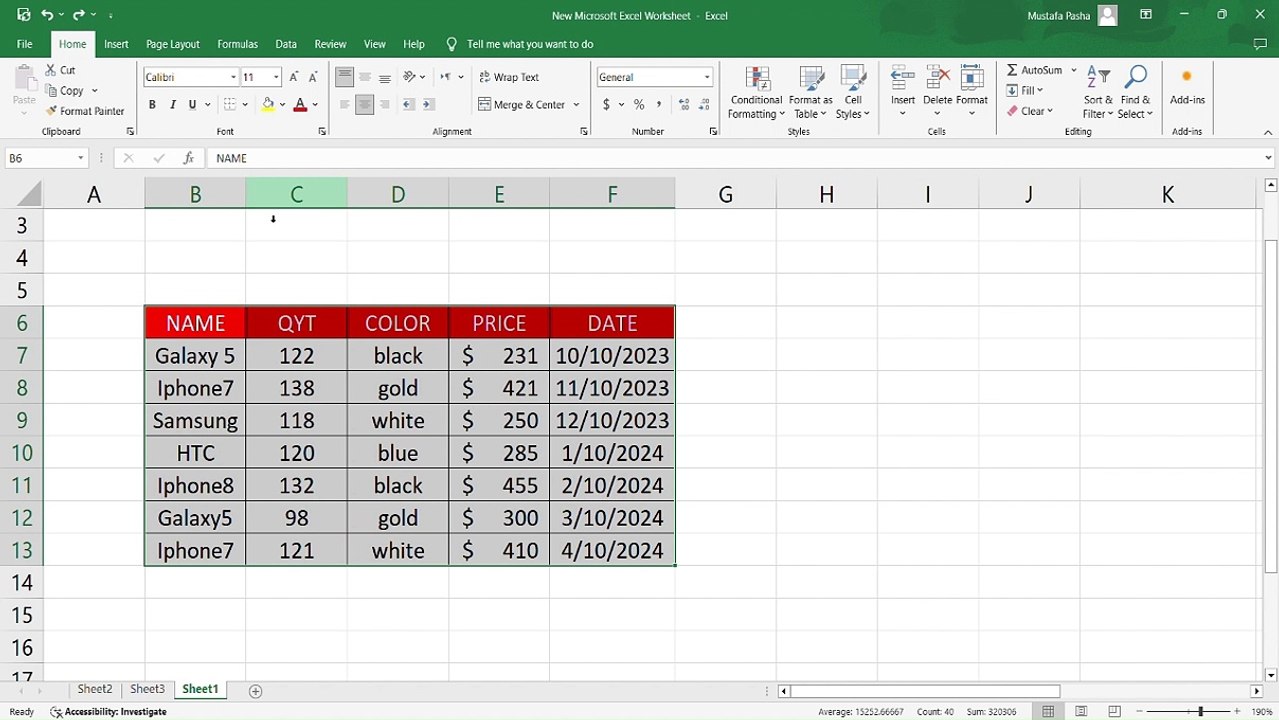Screen dimensions: 1279x720
Task: Click Accessibility: Investigate in status bar
Action: (x=108, y=711)
